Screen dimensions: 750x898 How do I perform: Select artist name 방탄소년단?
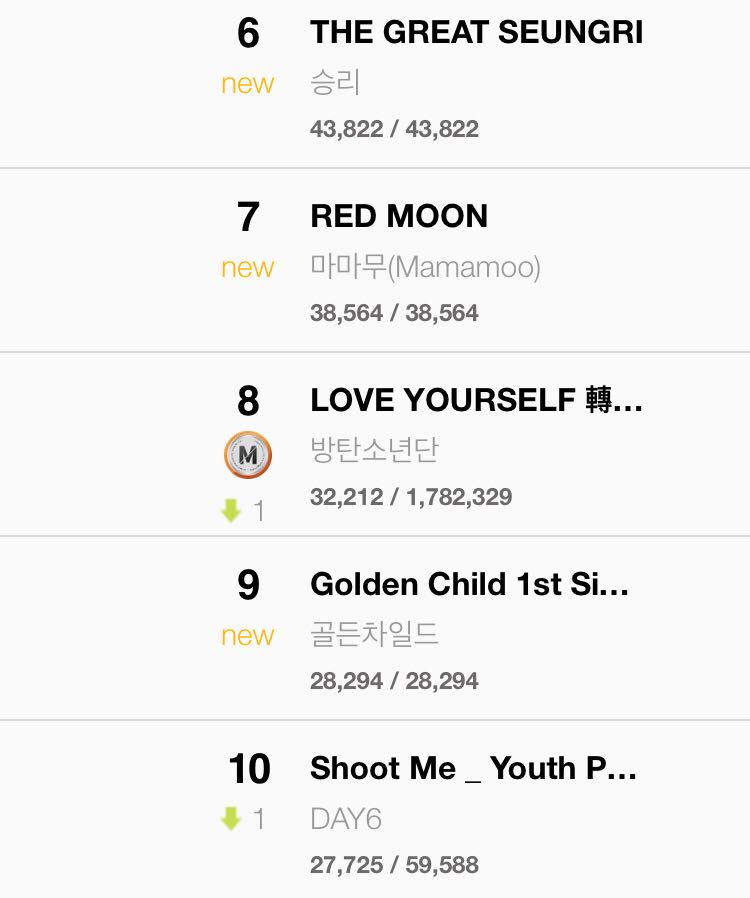coord(374,450)
